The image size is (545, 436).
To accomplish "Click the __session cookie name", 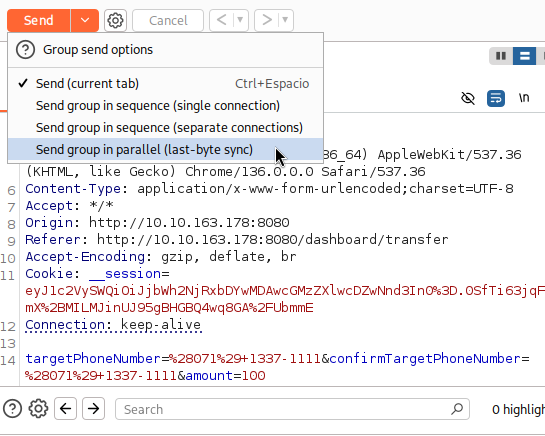I will click(124, 274).
